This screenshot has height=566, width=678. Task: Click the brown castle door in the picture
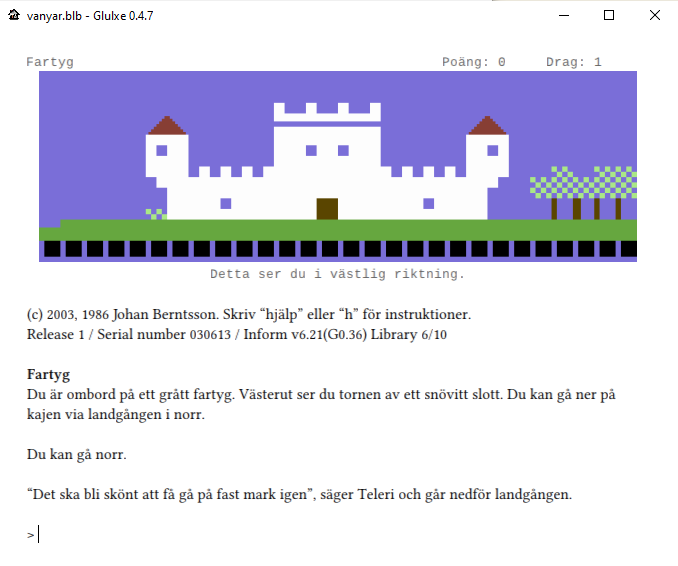pos(327,208)
